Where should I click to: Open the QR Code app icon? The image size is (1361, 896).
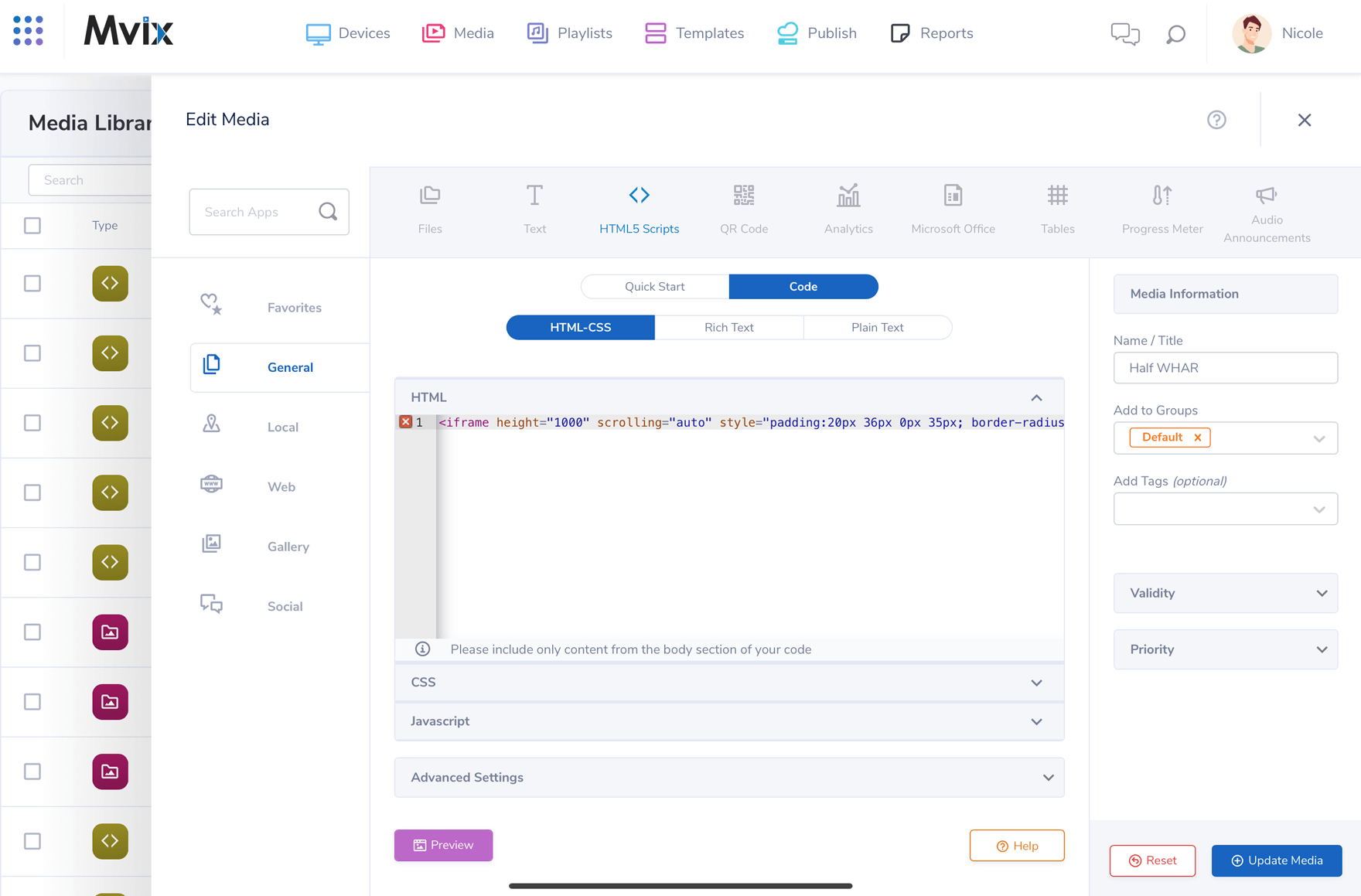tap(743, 195)
